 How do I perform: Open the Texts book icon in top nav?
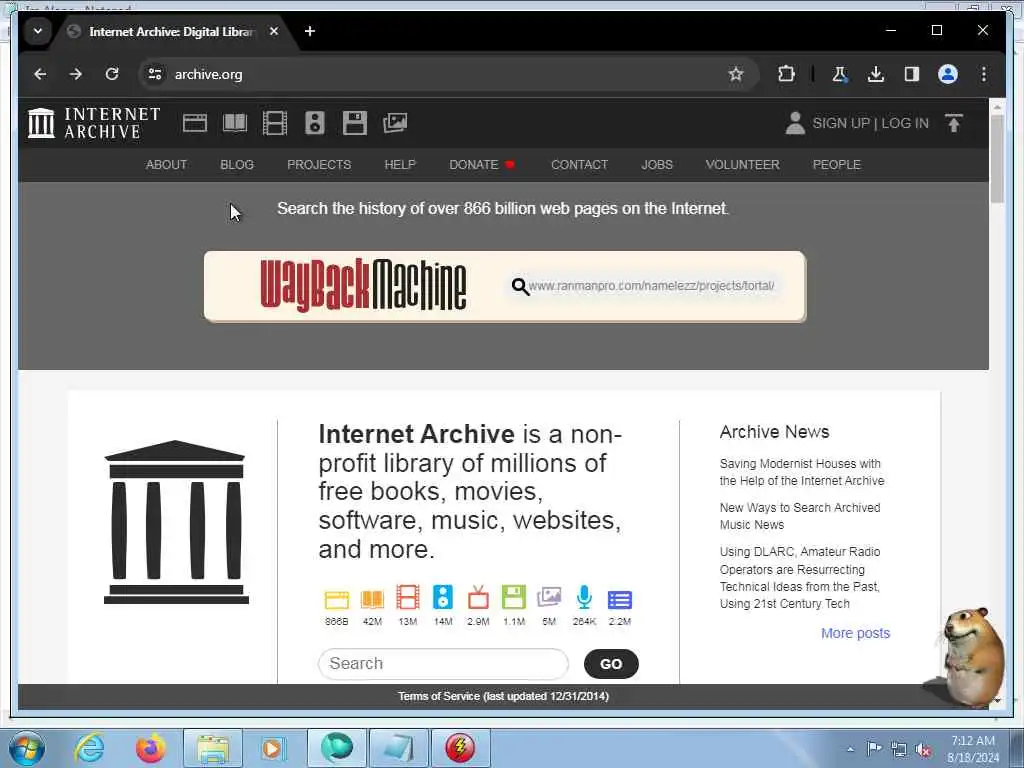pyautogui.click(x=234, y=123)
